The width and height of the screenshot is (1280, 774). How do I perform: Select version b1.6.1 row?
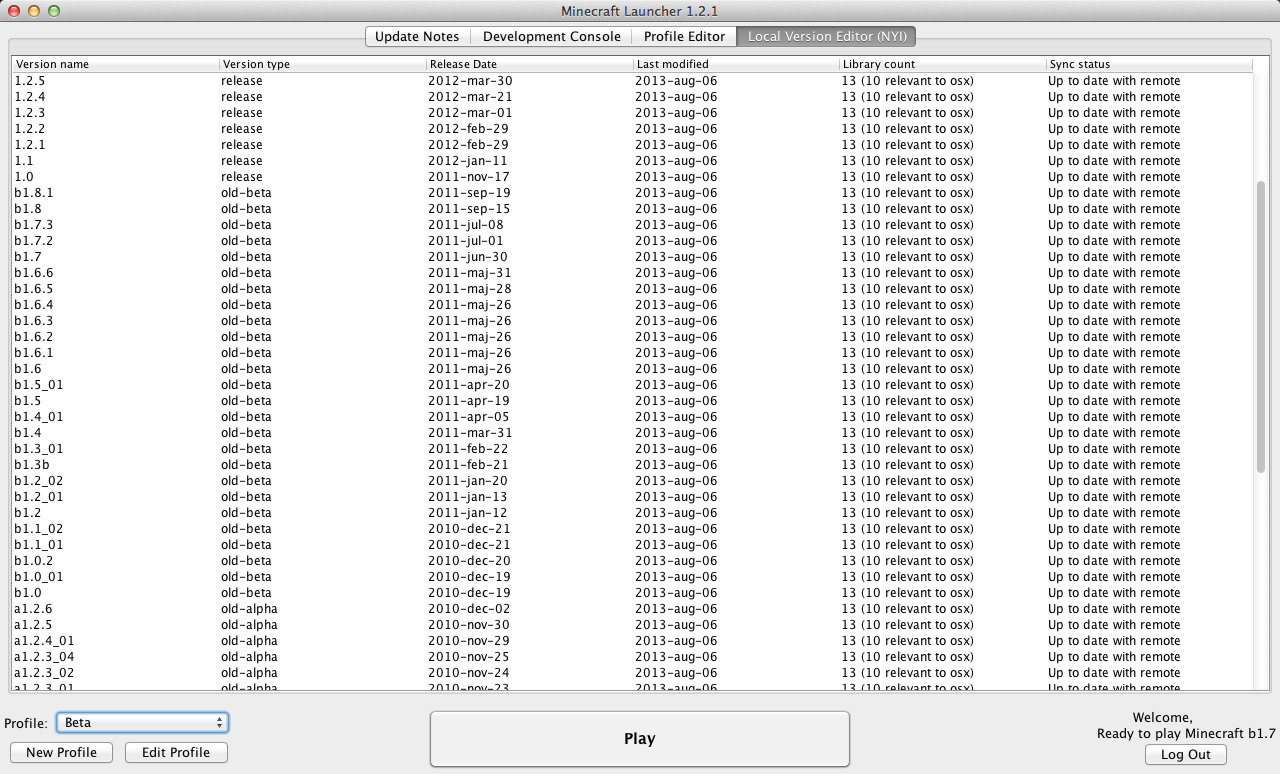(x=633, y=353)
